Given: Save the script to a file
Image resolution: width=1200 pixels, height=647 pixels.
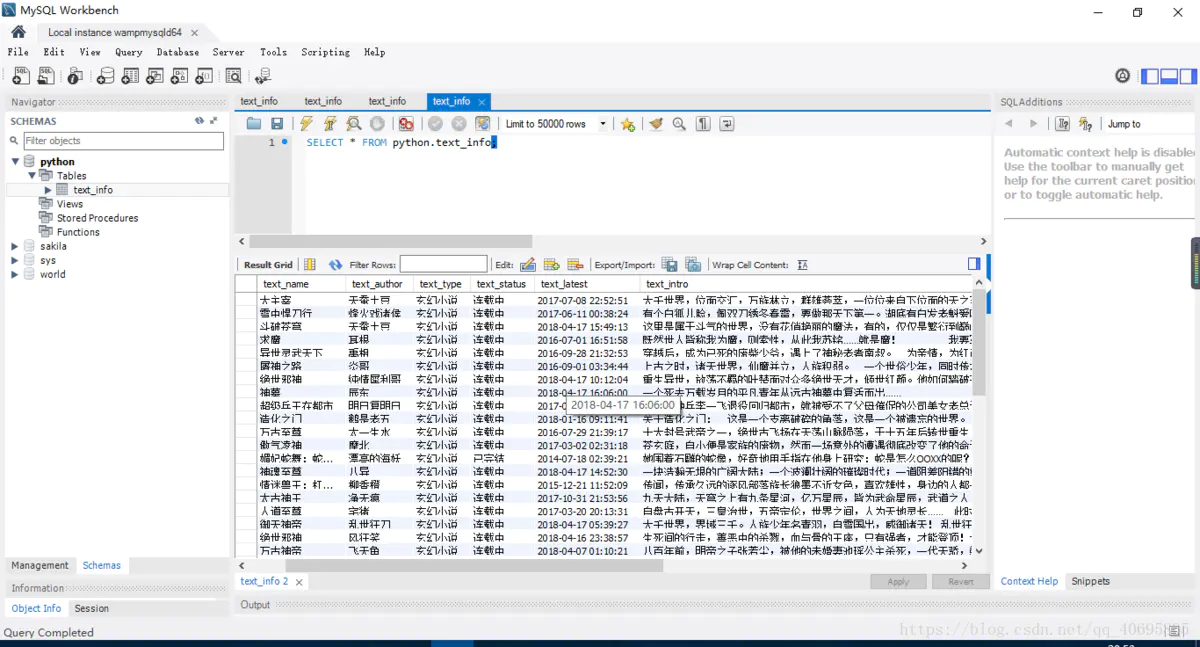Looking at the screenshot, I should tap(277, 124).
